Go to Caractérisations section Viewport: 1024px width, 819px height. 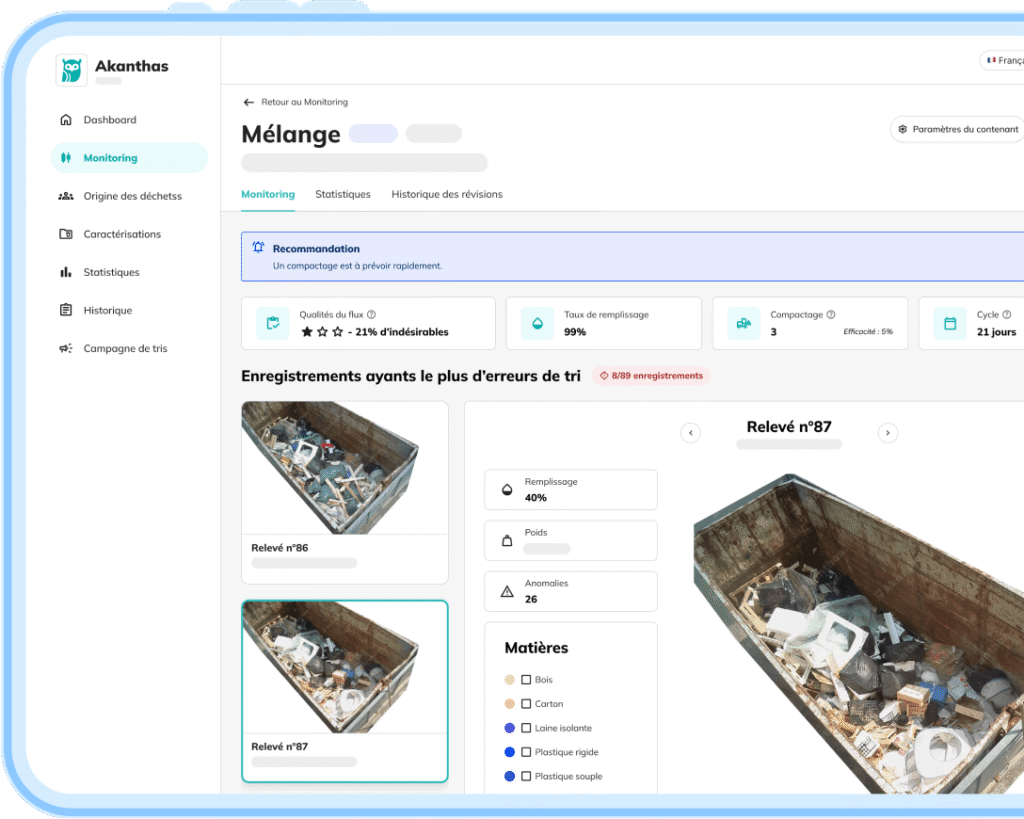point(122,234)
